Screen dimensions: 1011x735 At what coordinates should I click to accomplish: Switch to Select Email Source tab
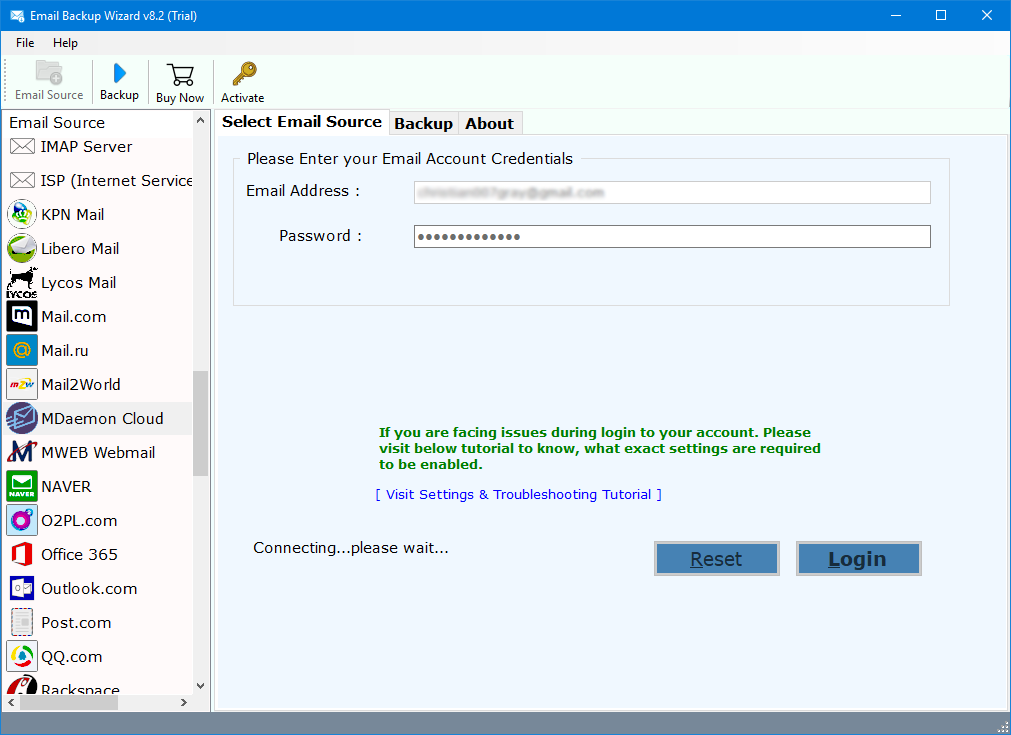click(302, 122)
